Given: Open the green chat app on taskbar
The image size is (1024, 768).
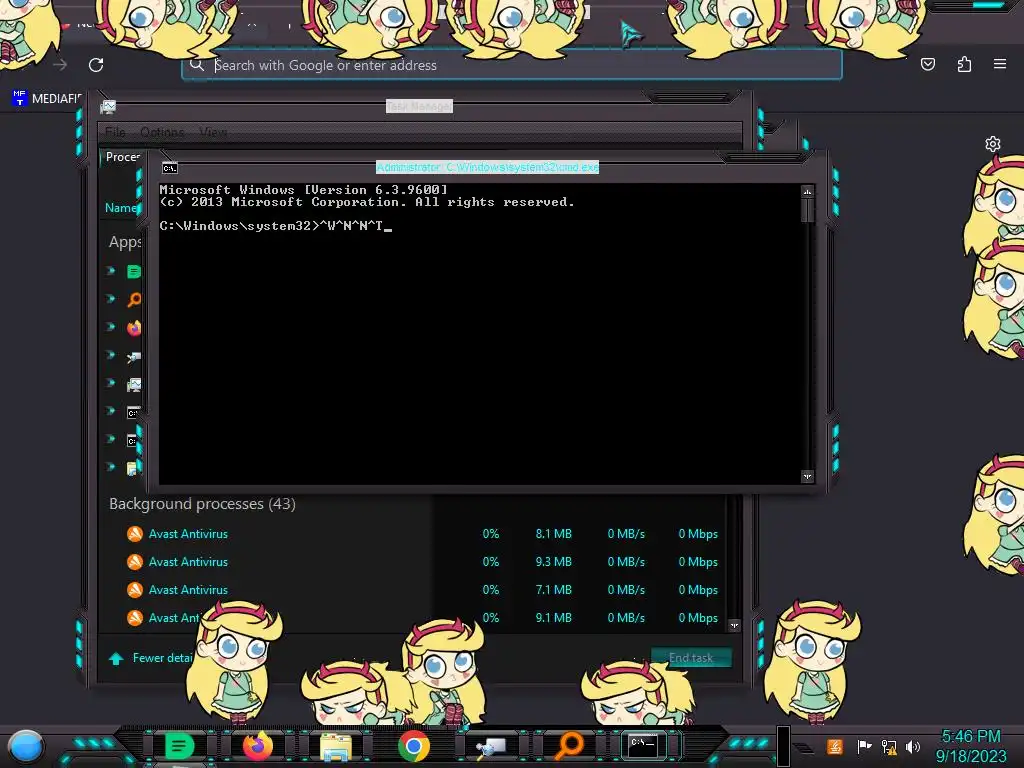Looking at the screenshot, I should 179,746.
